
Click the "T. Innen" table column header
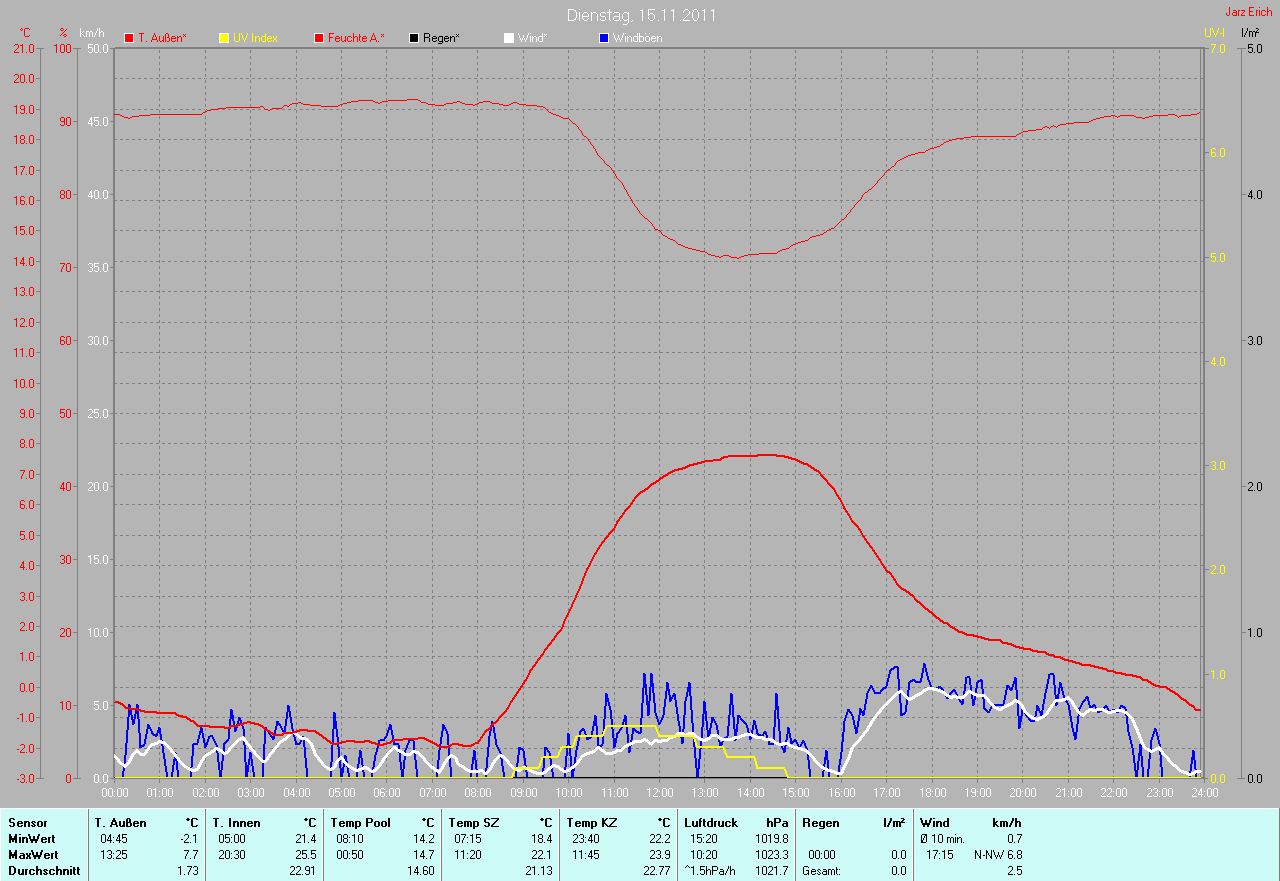coord(237,823)
